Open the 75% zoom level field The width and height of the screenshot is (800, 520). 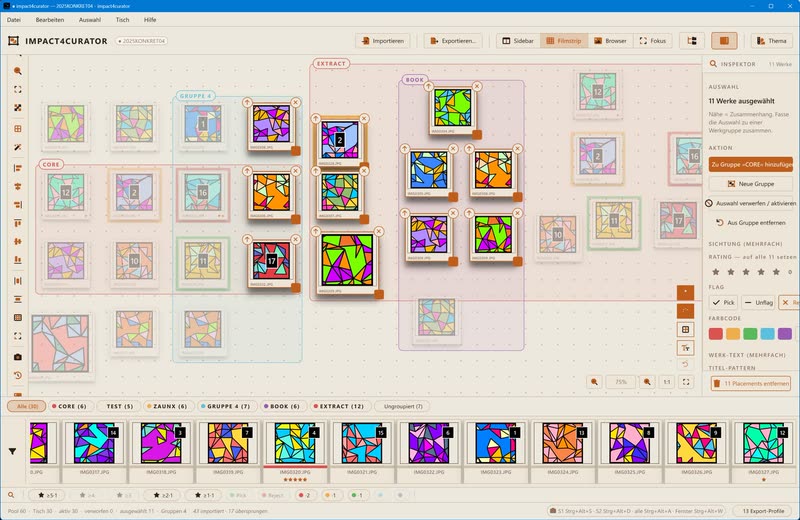[x=620, y=382]
